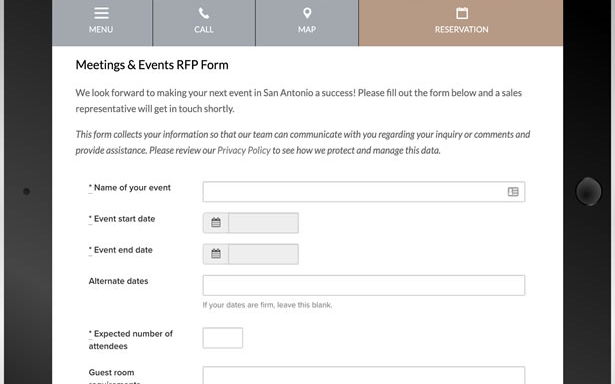Click the tablet home button
The width and height of the screenshot is (615, 384).
[588, 191]
